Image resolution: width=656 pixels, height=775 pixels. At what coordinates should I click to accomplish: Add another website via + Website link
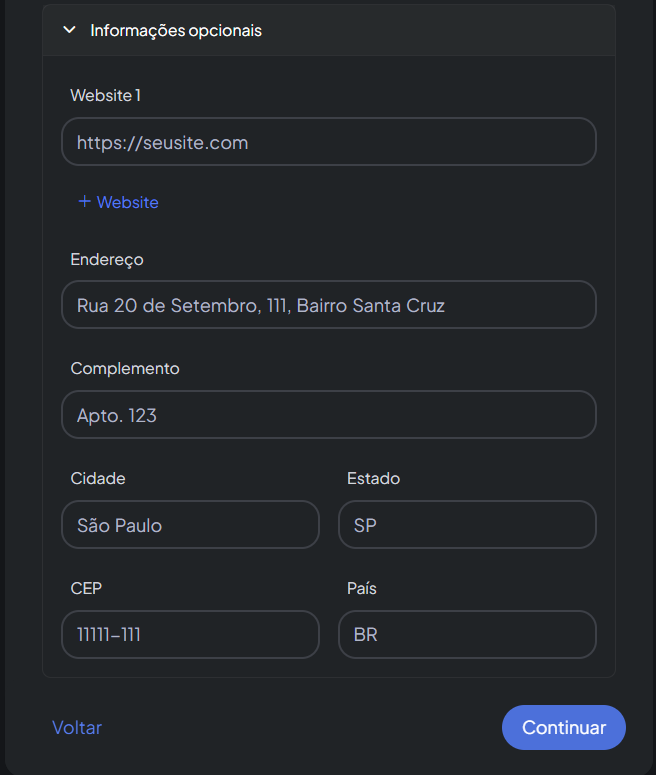click(127, 202)
